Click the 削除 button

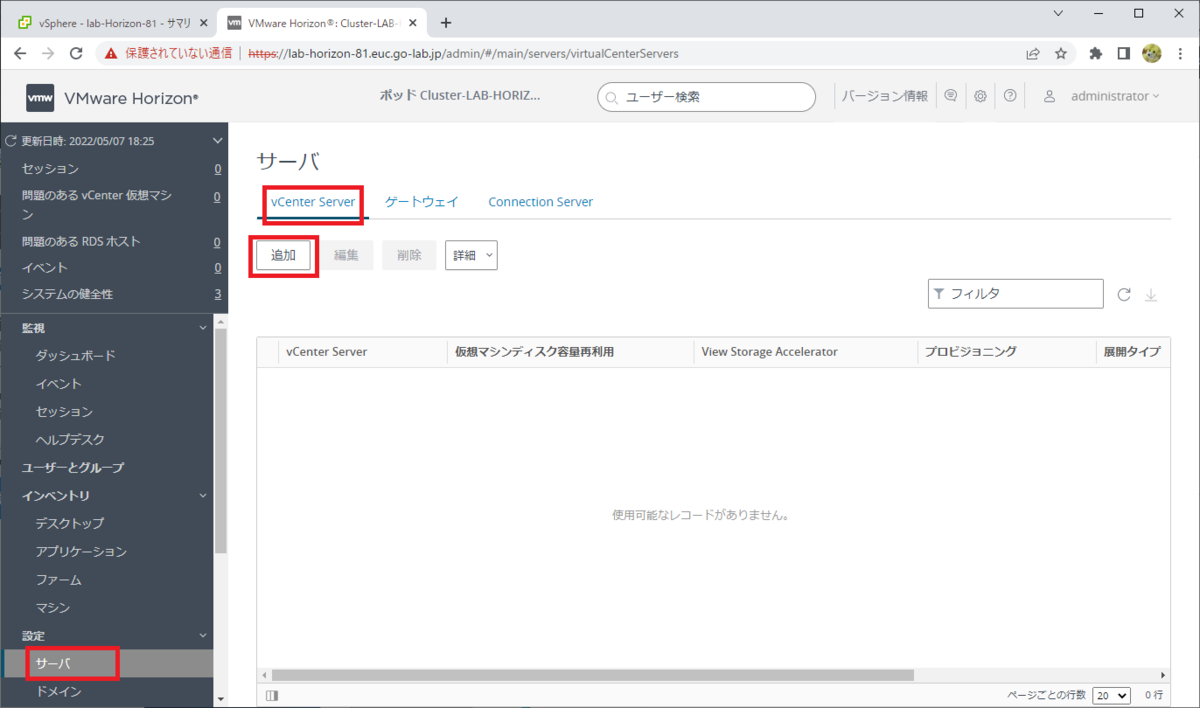(x=409, y=255)
